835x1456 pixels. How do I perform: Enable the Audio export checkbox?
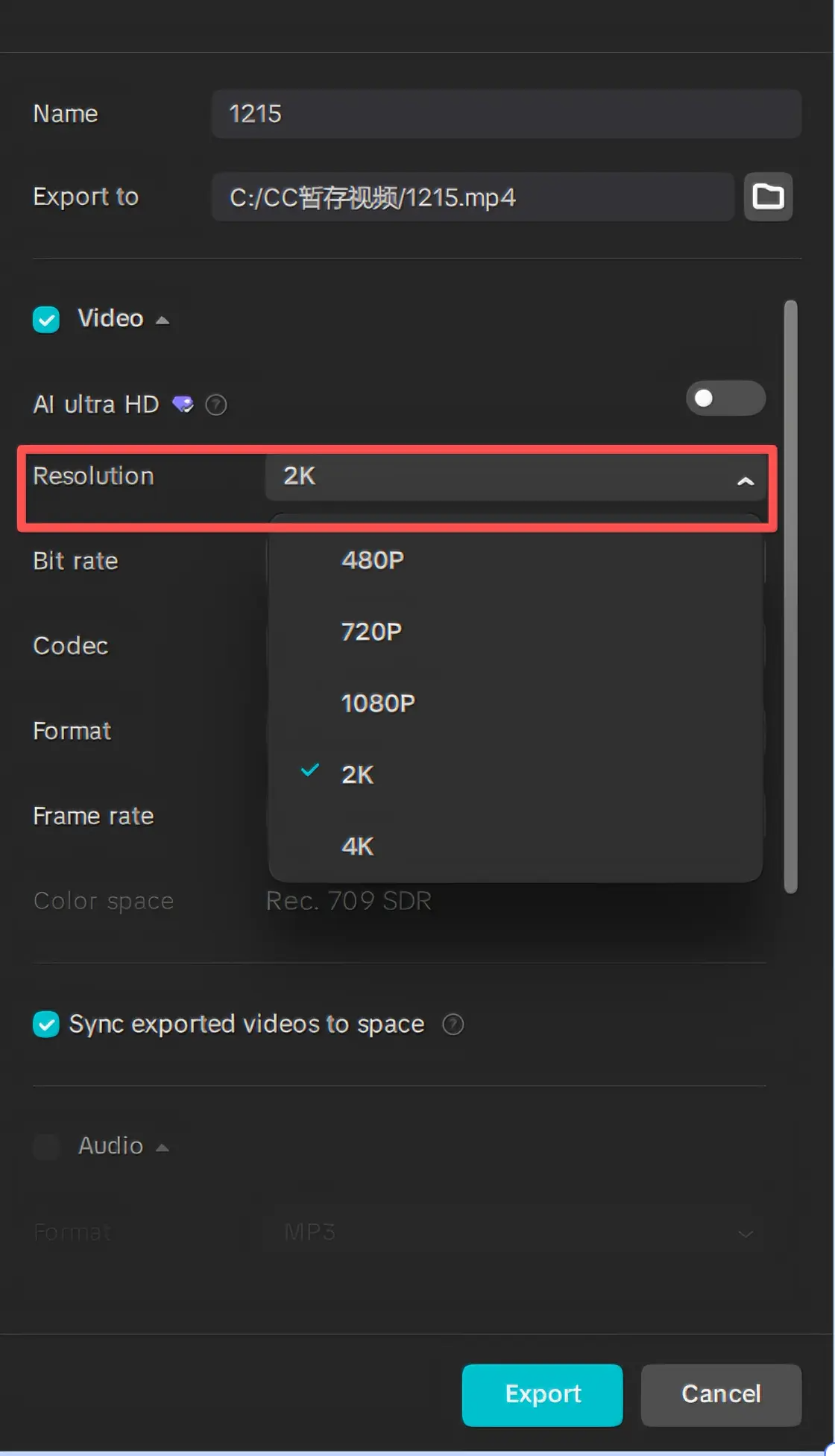pyautogui.click(x=45, y=1147)
